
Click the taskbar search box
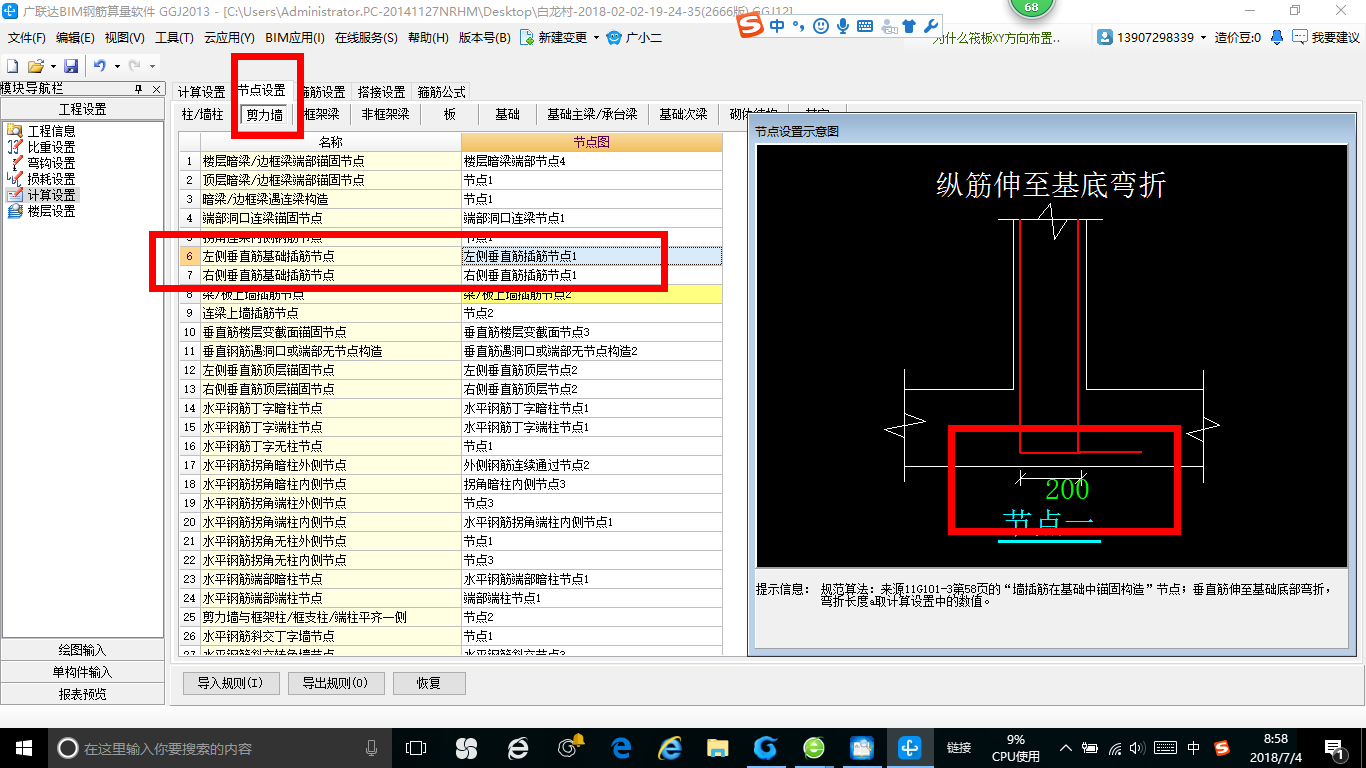pos(221,748)
